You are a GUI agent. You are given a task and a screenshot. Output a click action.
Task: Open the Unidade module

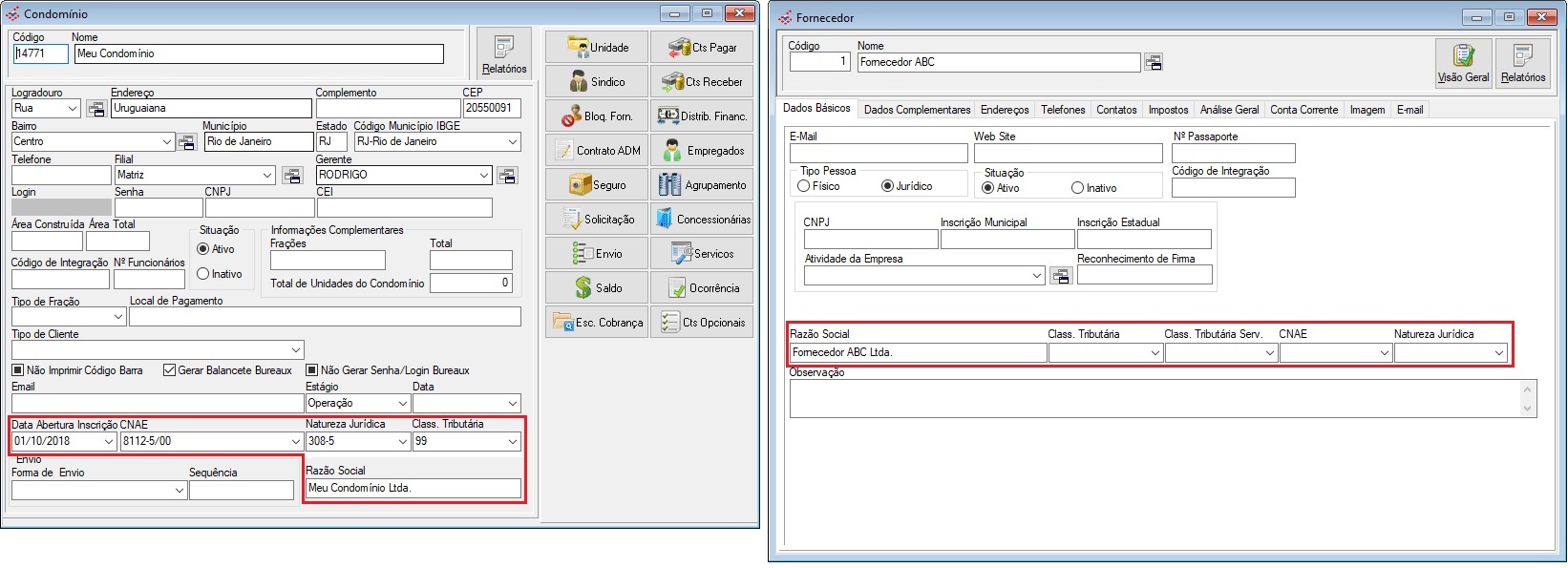click(x=597, y=48)
